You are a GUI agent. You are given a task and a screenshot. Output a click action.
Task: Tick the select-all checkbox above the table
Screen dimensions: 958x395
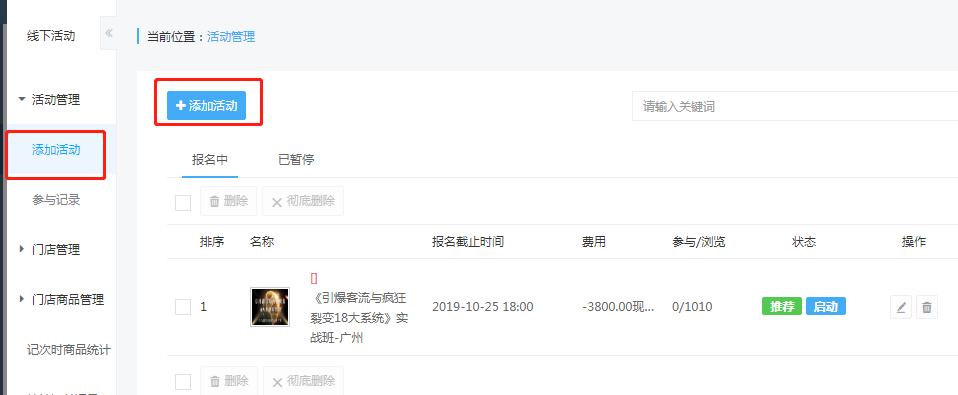coord(183,202)
